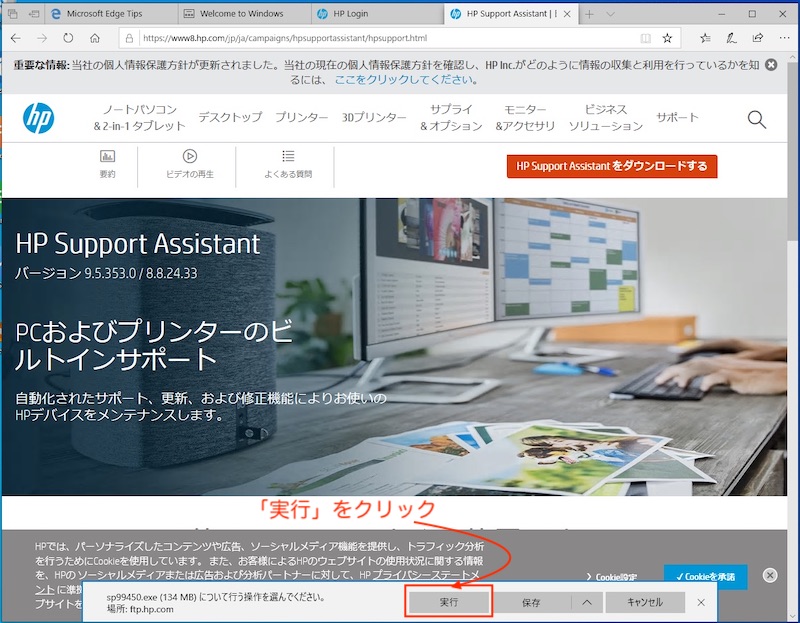Open the ノートパソコン & 2-in-1 タブレット menu

(x=139, y=118)
